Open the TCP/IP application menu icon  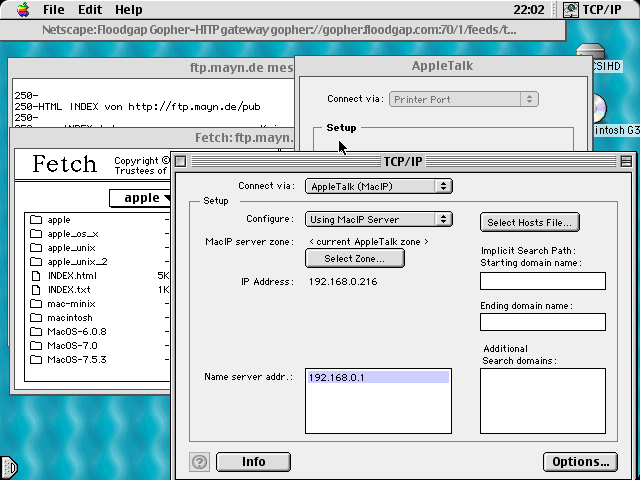pos(571,9)
